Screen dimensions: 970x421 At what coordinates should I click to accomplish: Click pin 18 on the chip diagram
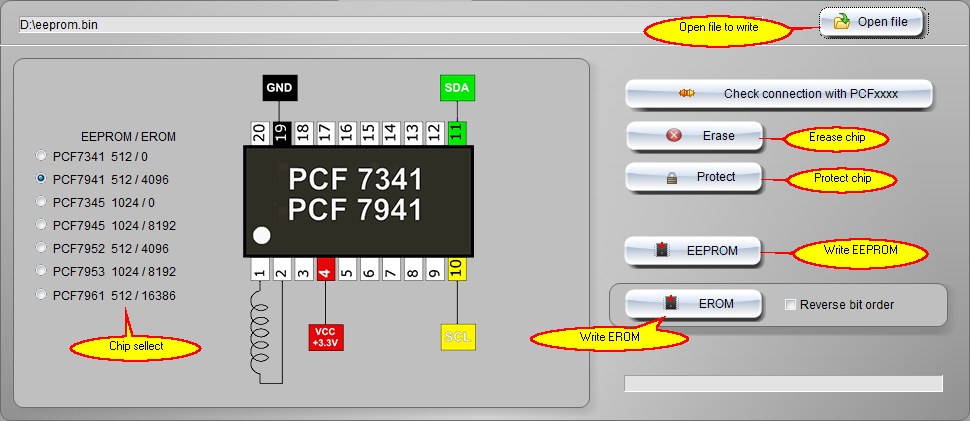[303, 134]
